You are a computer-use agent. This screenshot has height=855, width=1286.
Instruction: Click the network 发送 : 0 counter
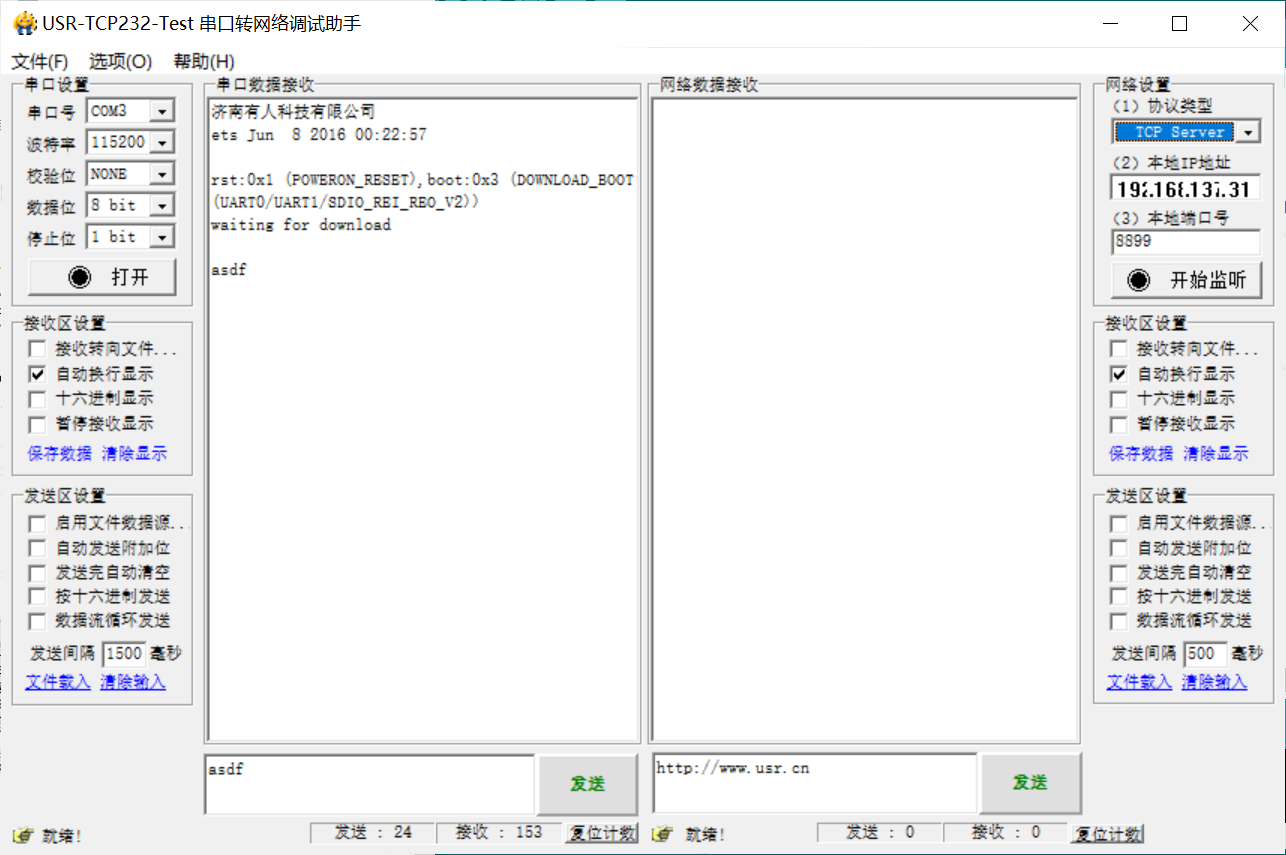click(x=880, y=832)
